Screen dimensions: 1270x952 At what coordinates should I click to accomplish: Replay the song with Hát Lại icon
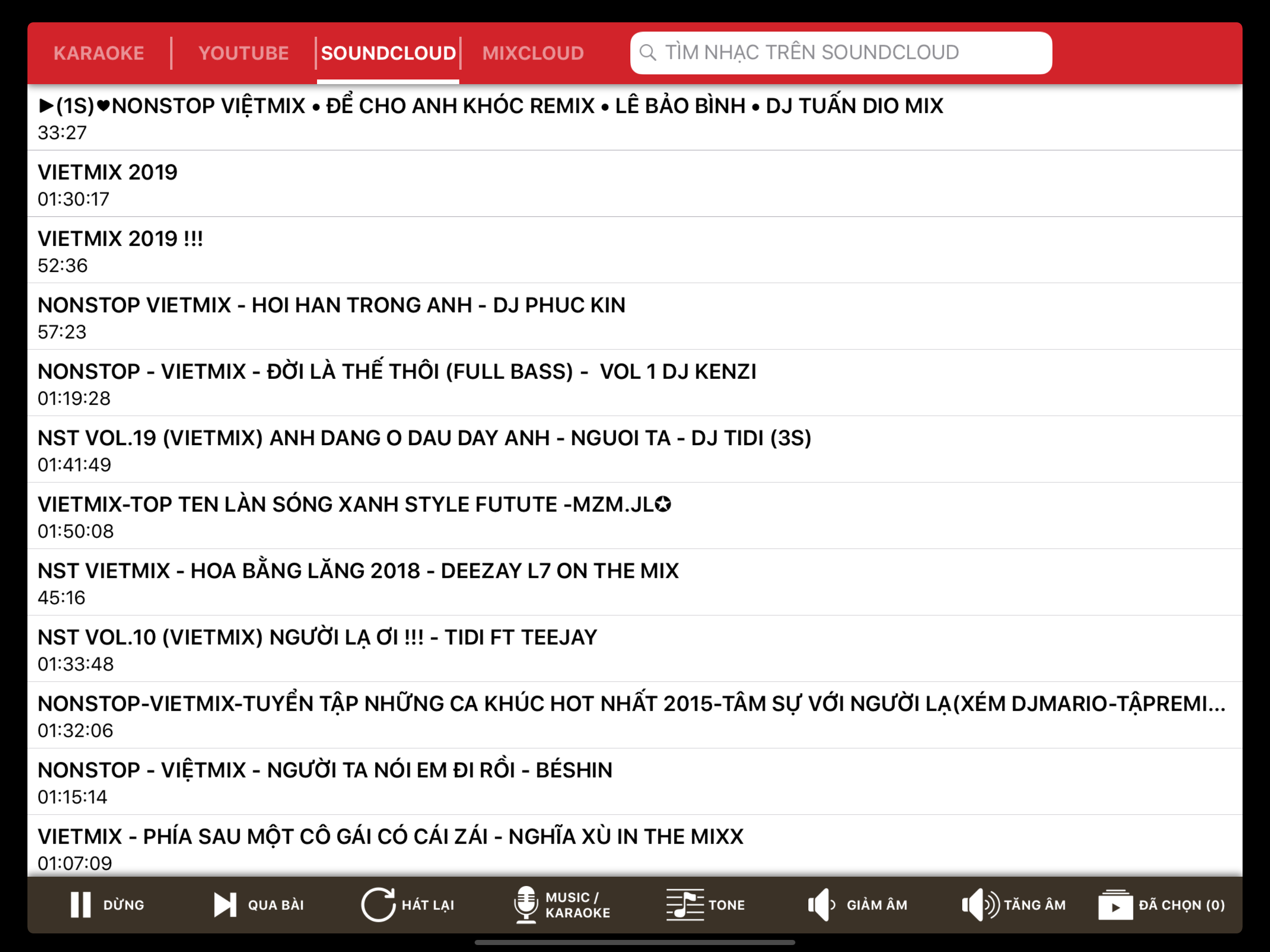click(378, 905)
